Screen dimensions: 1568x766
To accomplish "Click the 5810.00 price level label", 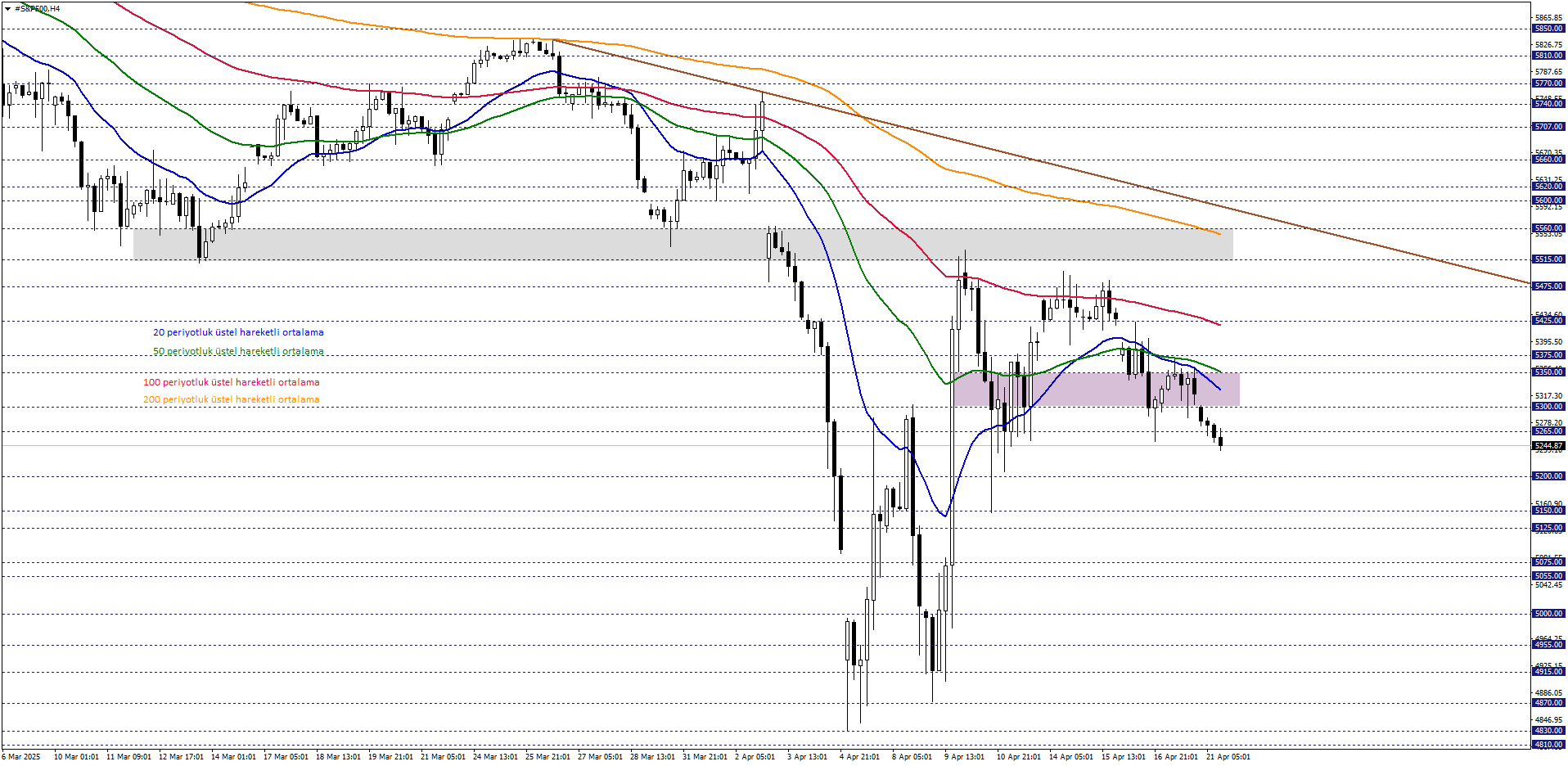I will [x=1548, y=56].
